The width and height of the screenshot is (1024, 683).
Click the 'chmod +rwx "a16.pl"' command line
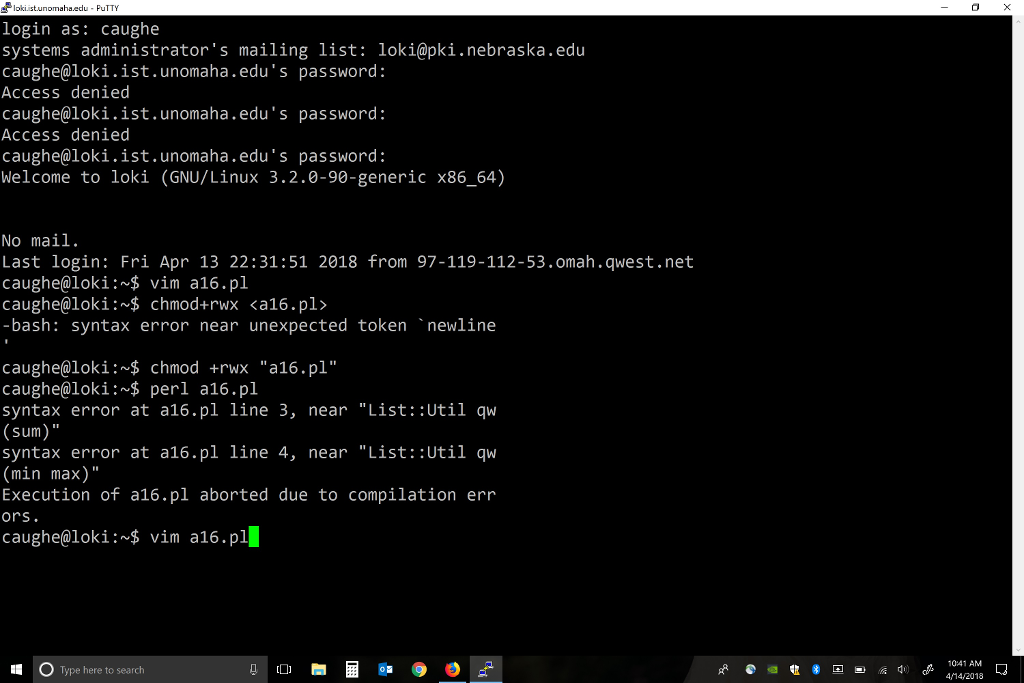[x=169, y=368]
